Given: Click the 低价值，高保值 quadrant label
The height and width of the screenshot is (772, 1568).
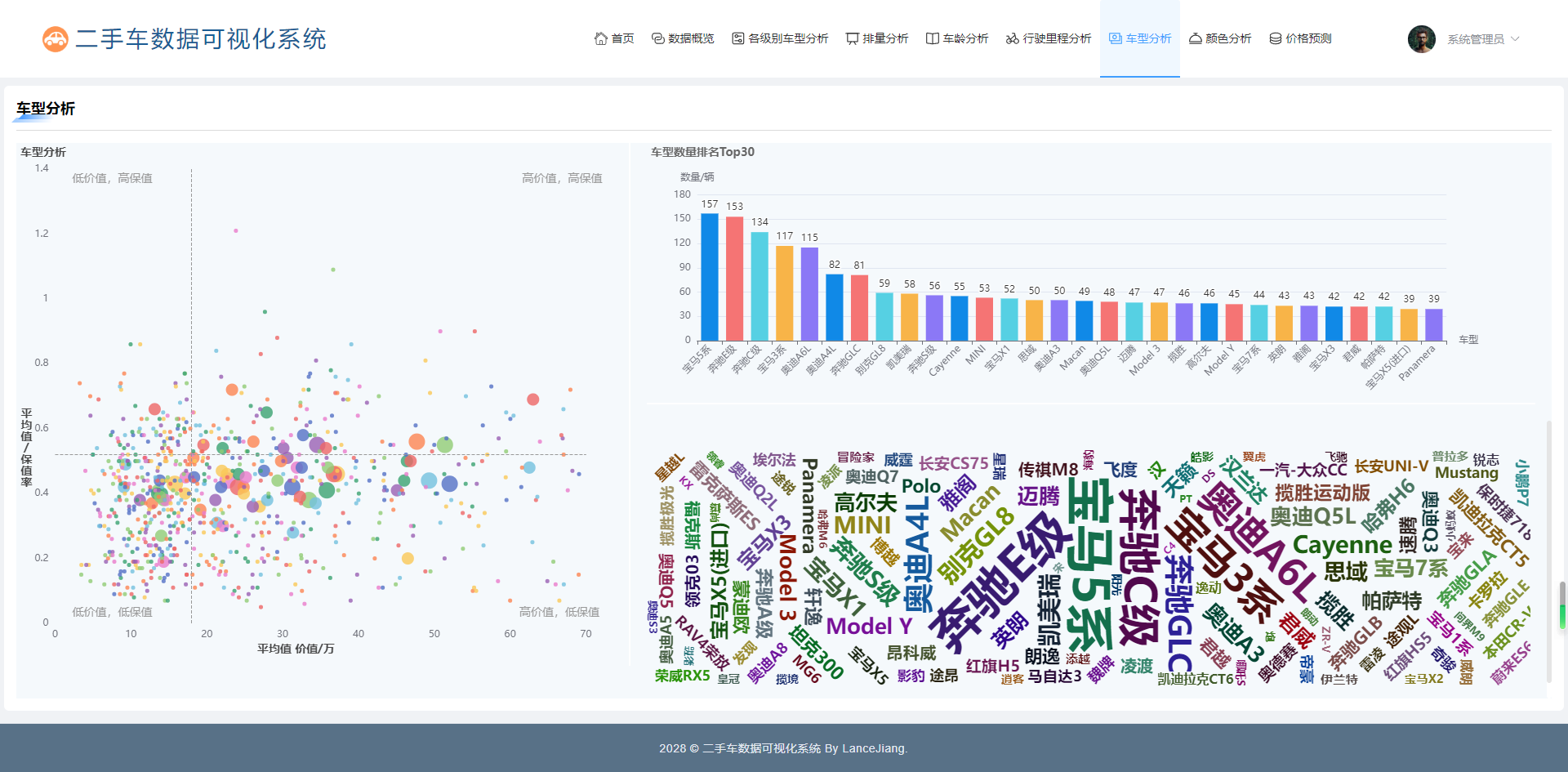Looking at the screenshot, I should point(112,178).
